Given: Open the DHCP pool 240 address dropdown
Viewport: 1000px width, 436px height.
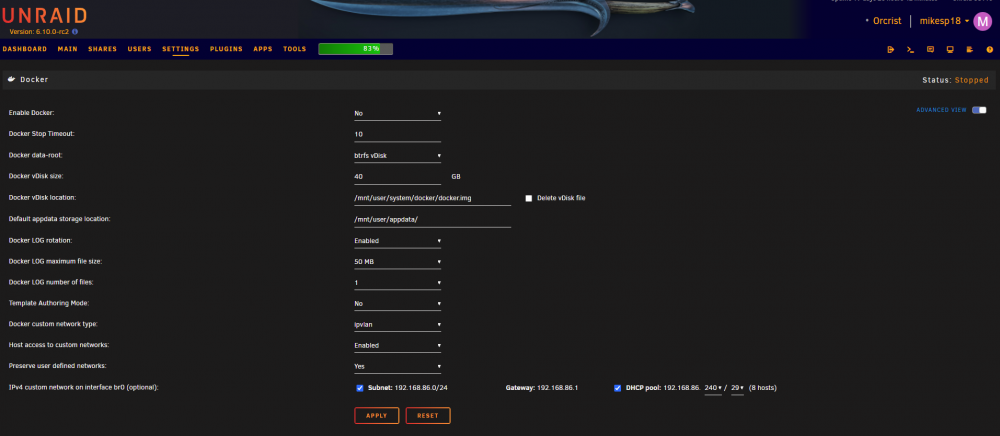Looking at the screenshot, I should pos(713,388).
